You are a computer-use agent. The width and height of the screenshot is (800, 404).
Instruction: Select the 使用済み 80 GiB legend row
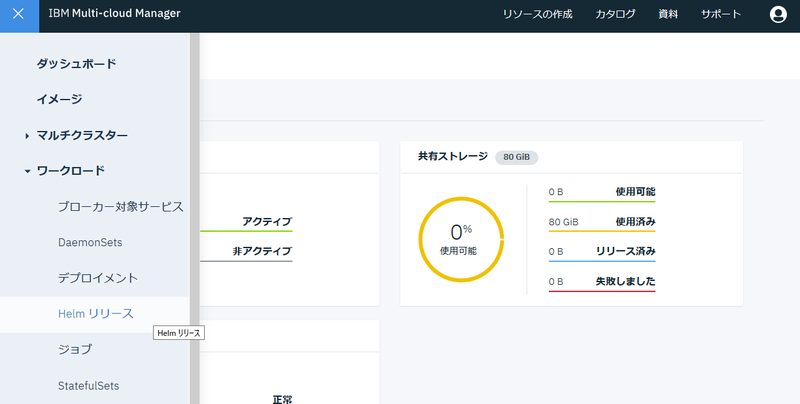click(602, 224)
